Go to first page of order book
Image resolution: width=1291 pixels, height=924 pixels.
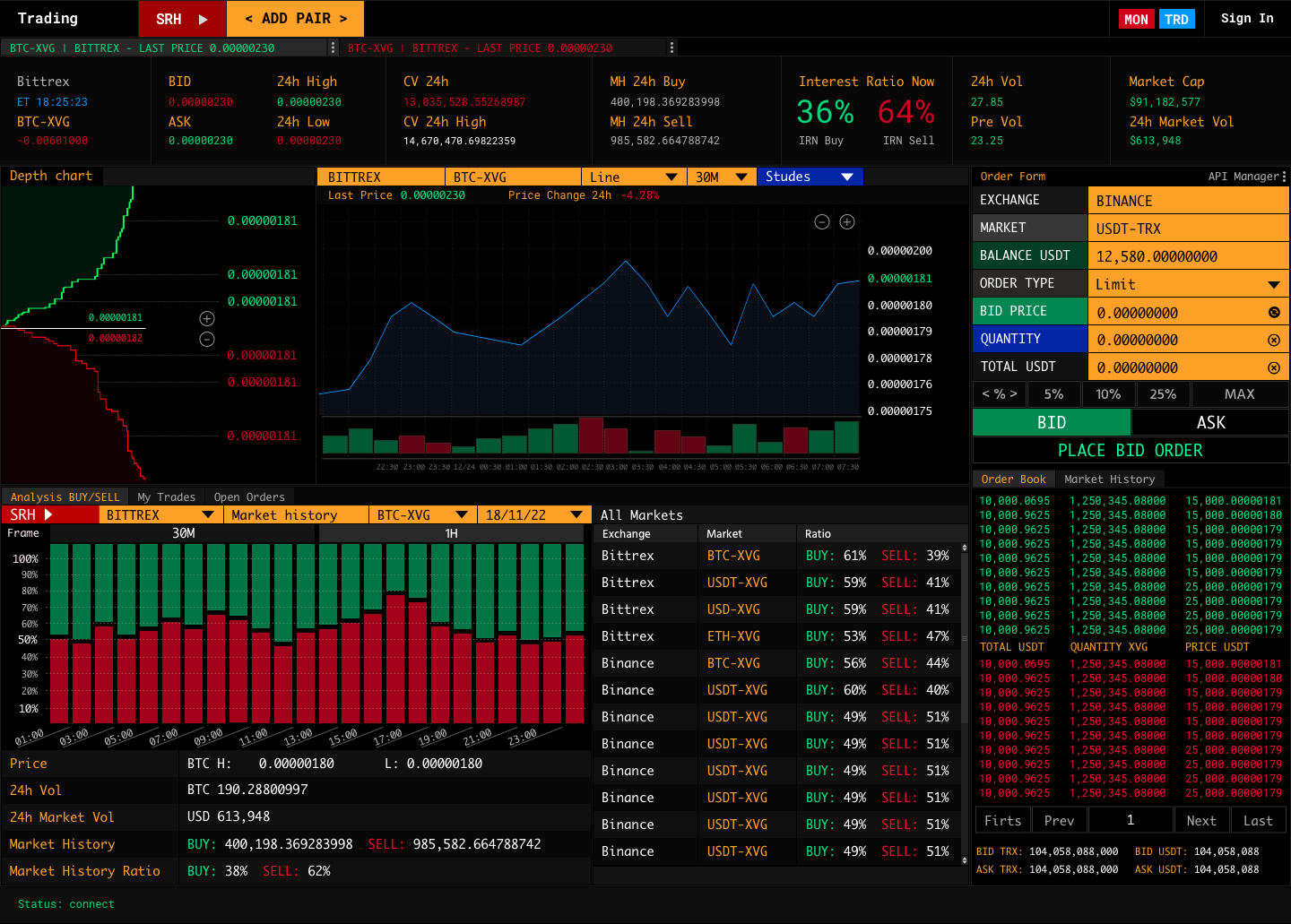coord(1002,820)
